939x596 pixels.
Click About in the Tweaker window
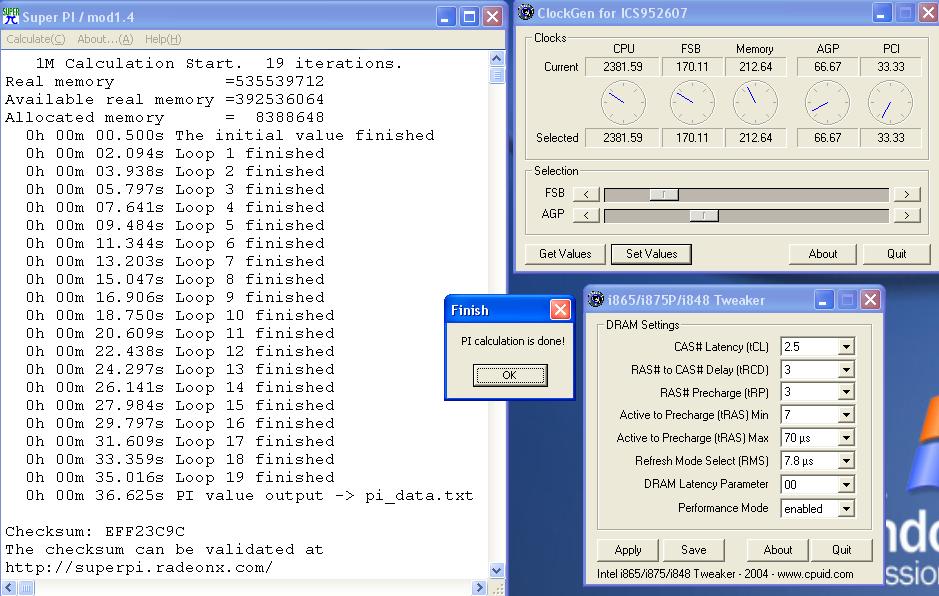[x=777, y=550]
